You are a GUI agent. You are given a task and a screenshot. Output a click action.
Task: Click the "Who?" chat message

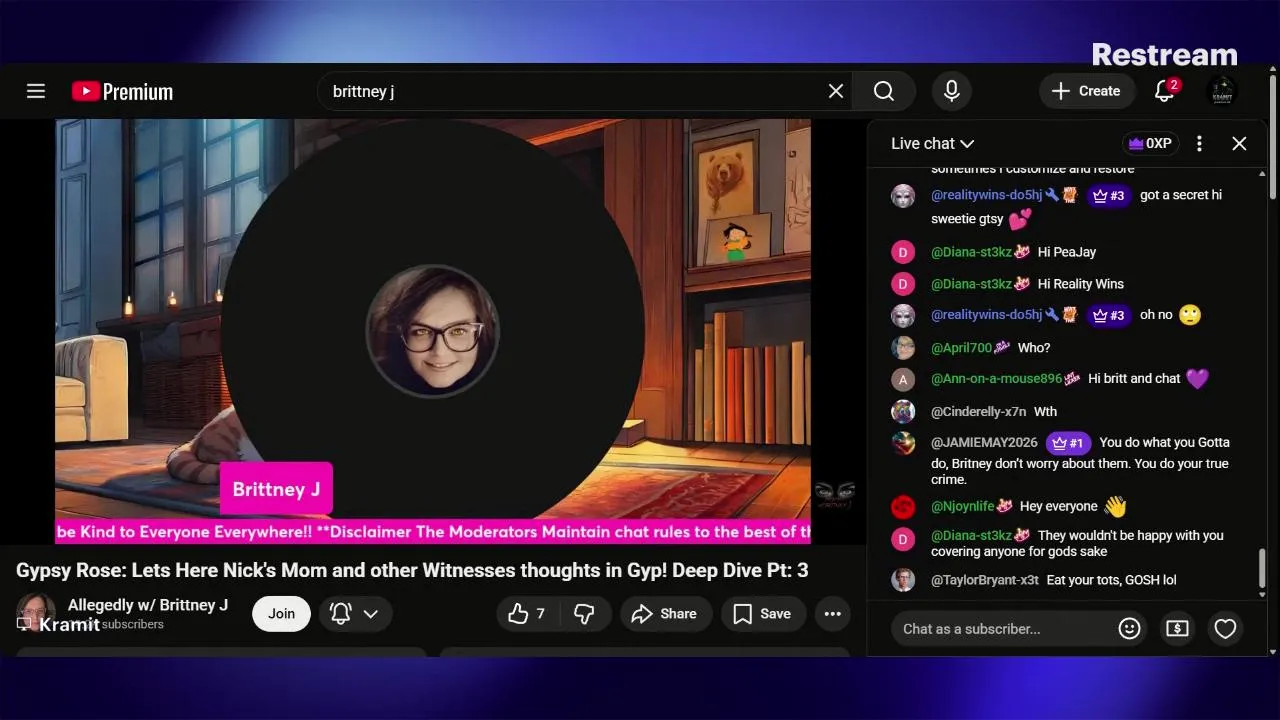click(1034, 348)
